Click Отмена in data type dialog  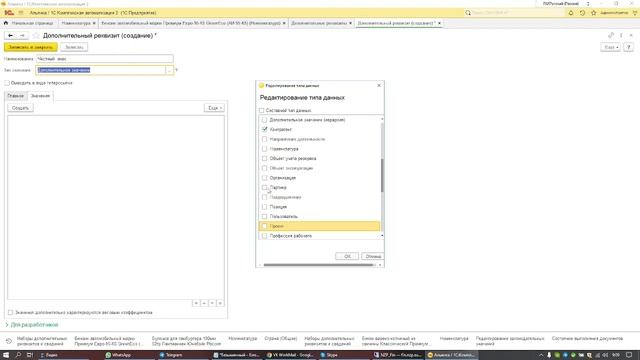[x=373, y=256]
